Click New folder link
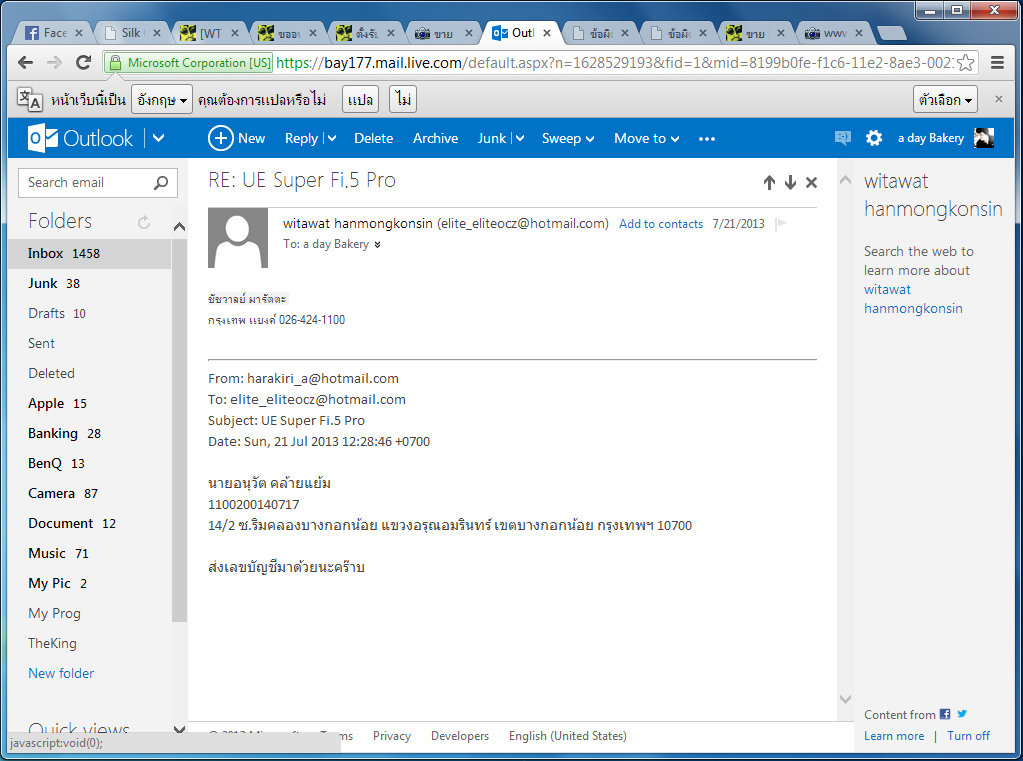This screenshot has height=761, width=1023. 61,673
